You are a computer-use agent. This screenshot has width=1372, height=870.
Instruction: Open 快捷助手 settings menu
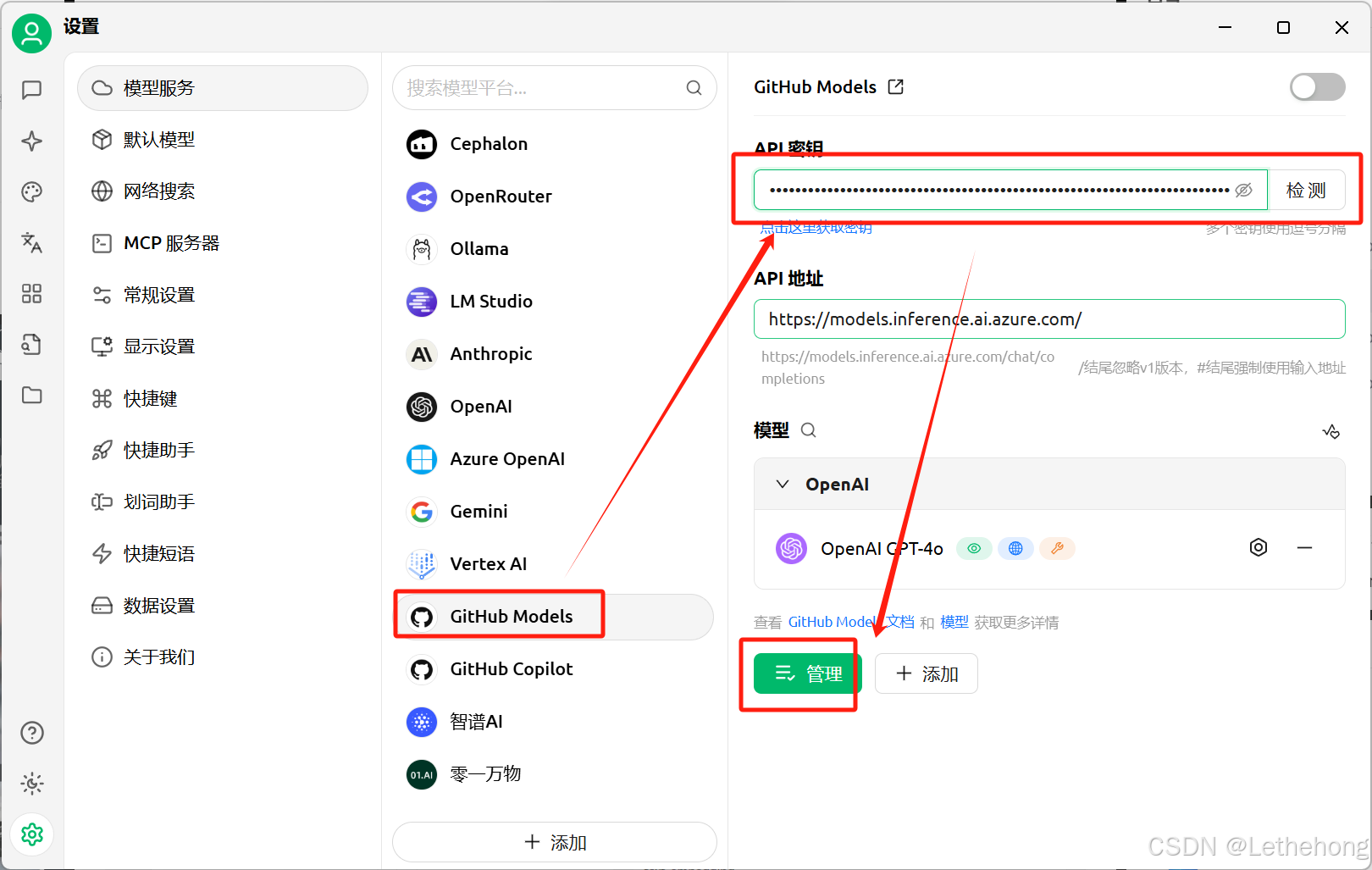(x=223, y=450)
